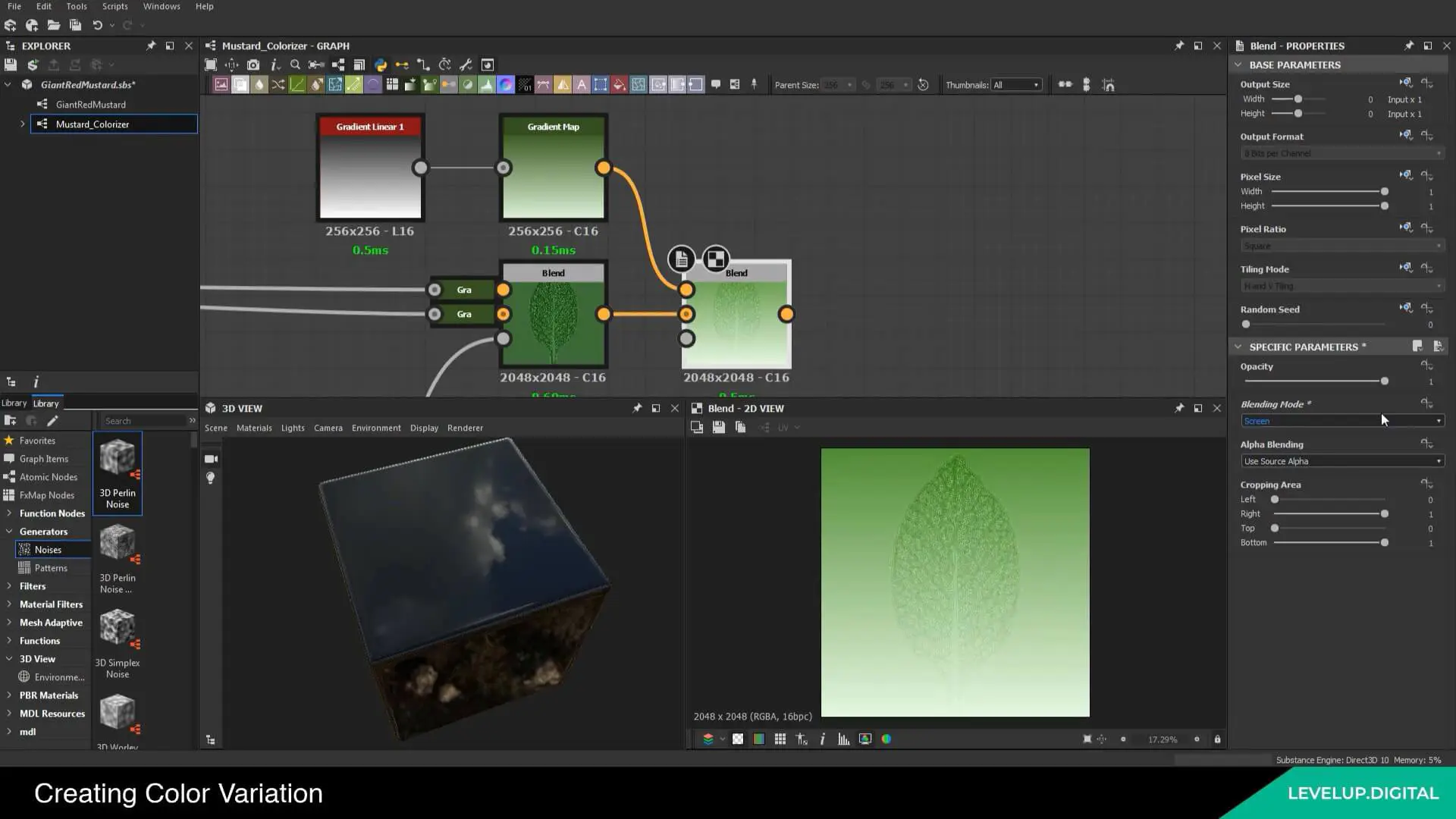Add a Text node from the node bar

coord(582,85)
